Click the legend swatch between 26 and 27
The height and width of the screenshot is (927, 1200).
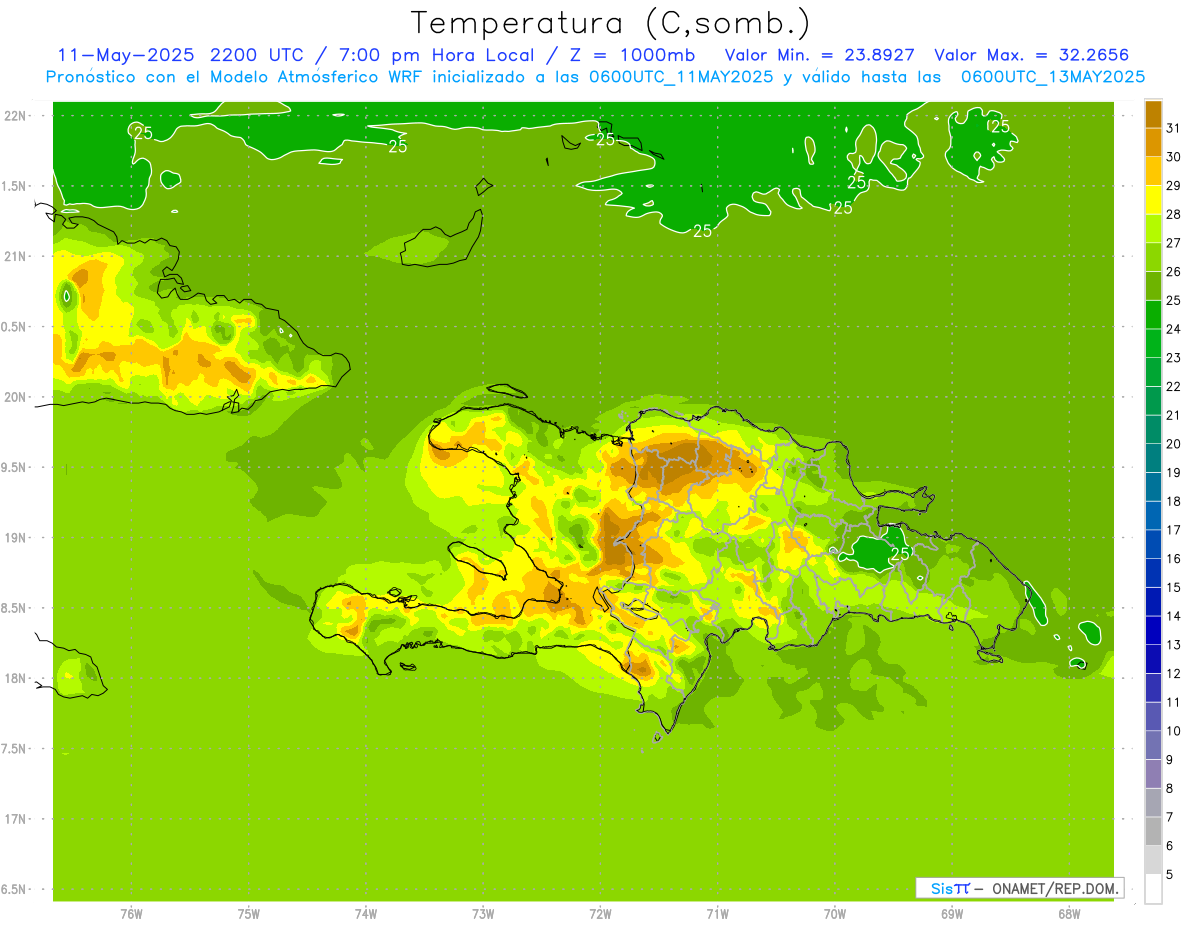pos(1153,257)
